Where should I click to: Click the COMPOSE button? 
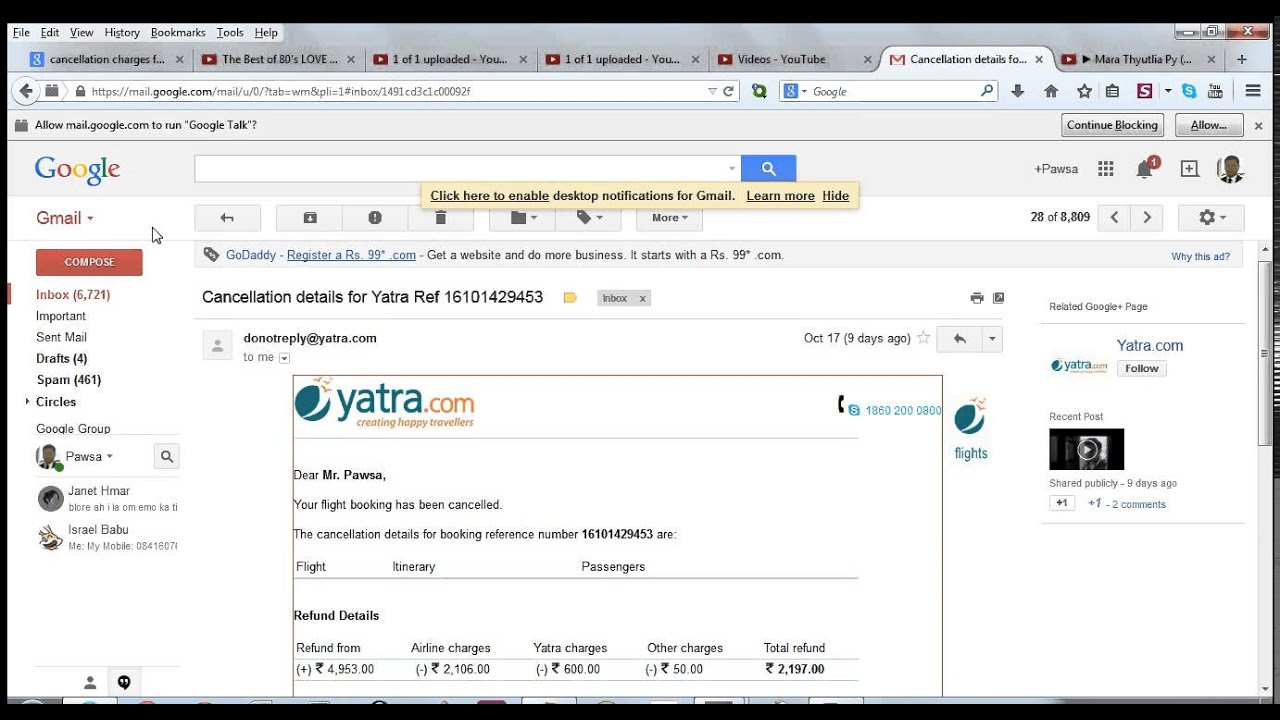click(x=89, y=262)
